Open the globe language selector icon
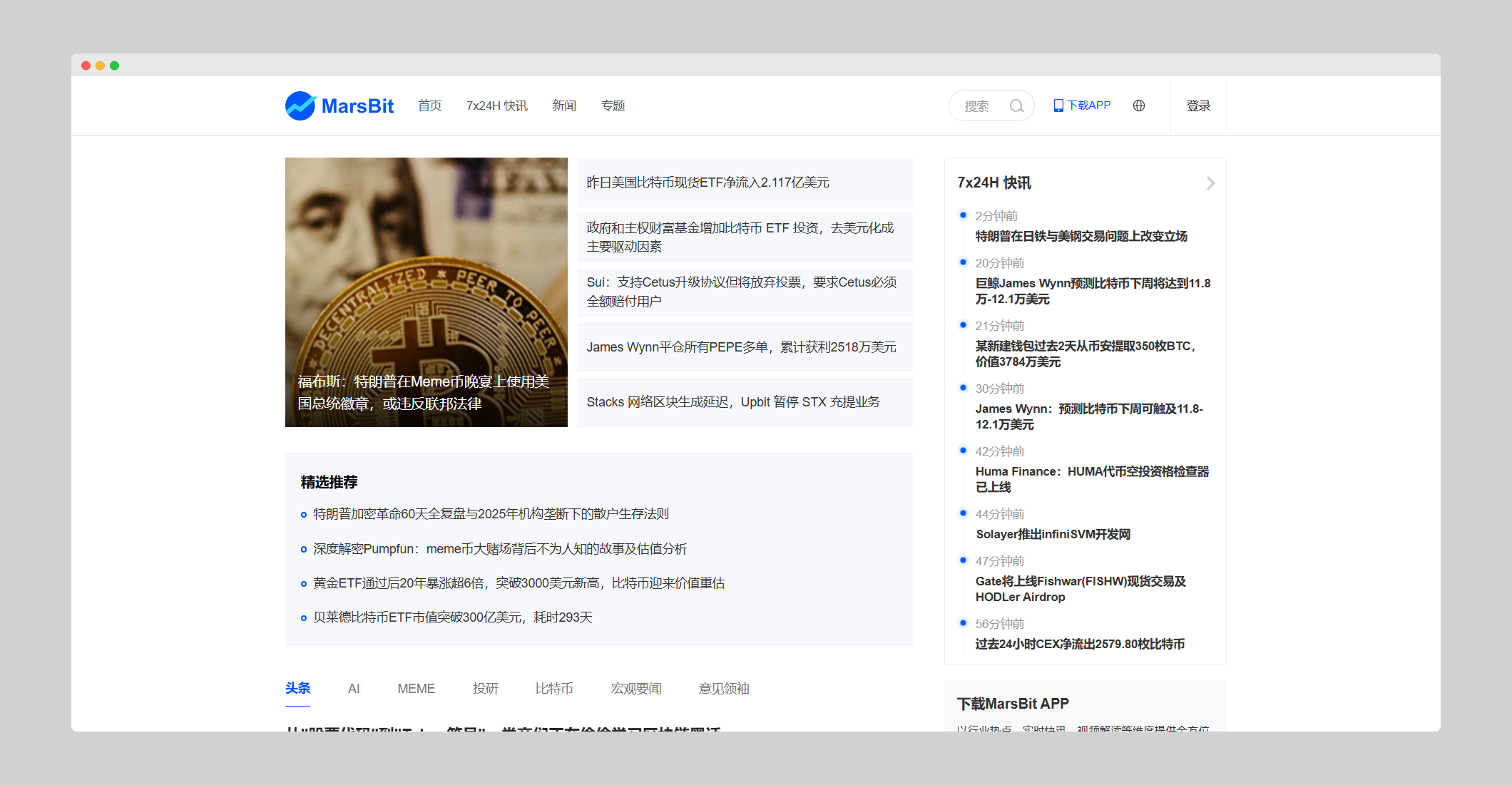1512x785 pixels. (1139, 106)
